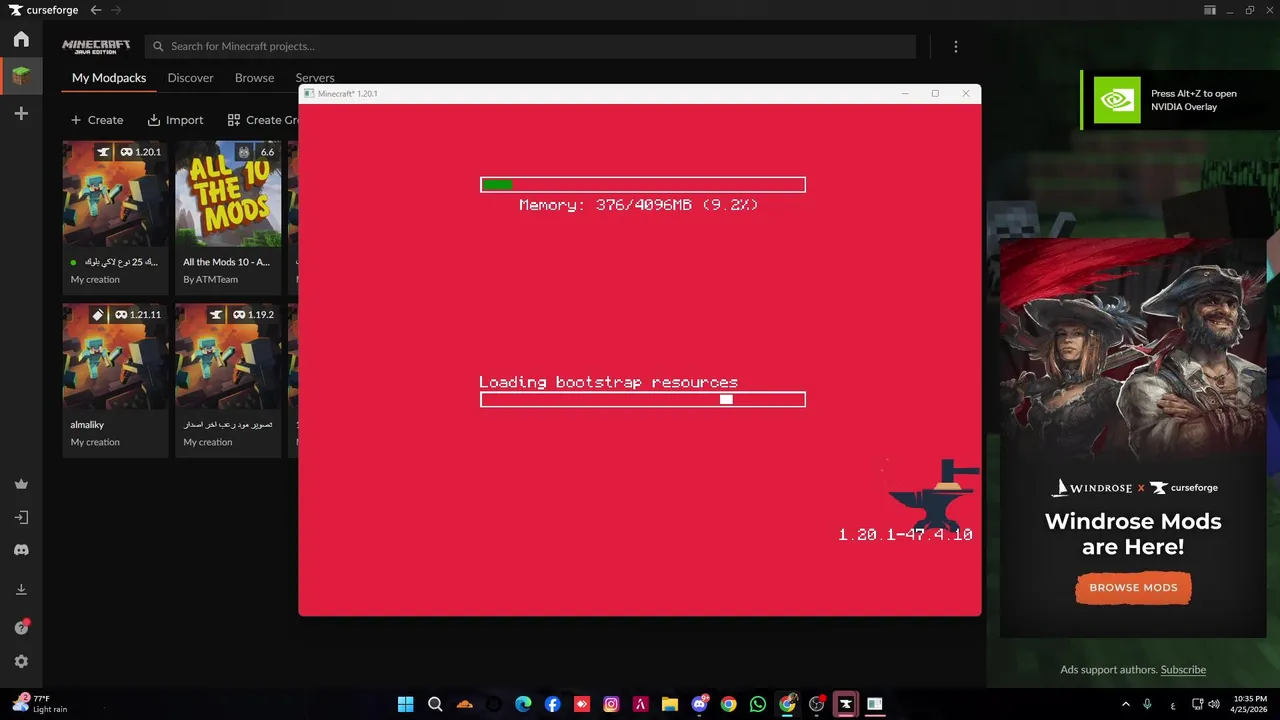Image resolution: width=1280 pixels, height=720 pixels.
Task: Select the Minecraft game icon in sidebar
Action: click(21, 76)
